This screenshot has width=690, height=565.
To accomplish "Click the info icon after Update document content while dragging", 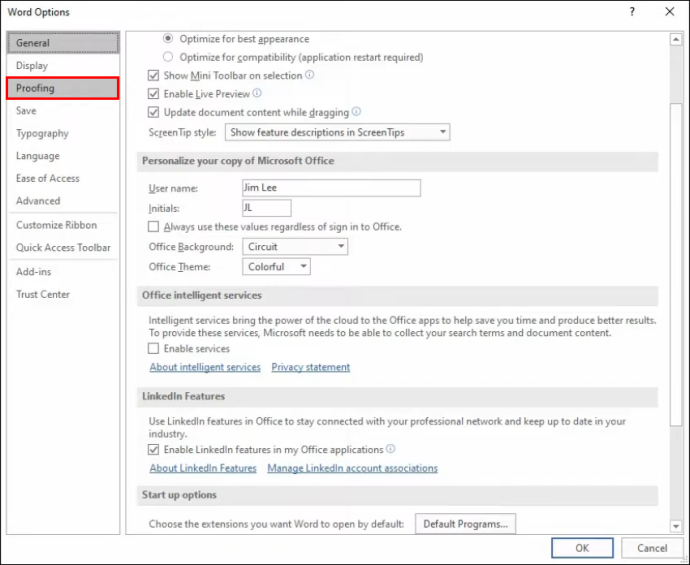I will tap(356, 112).
